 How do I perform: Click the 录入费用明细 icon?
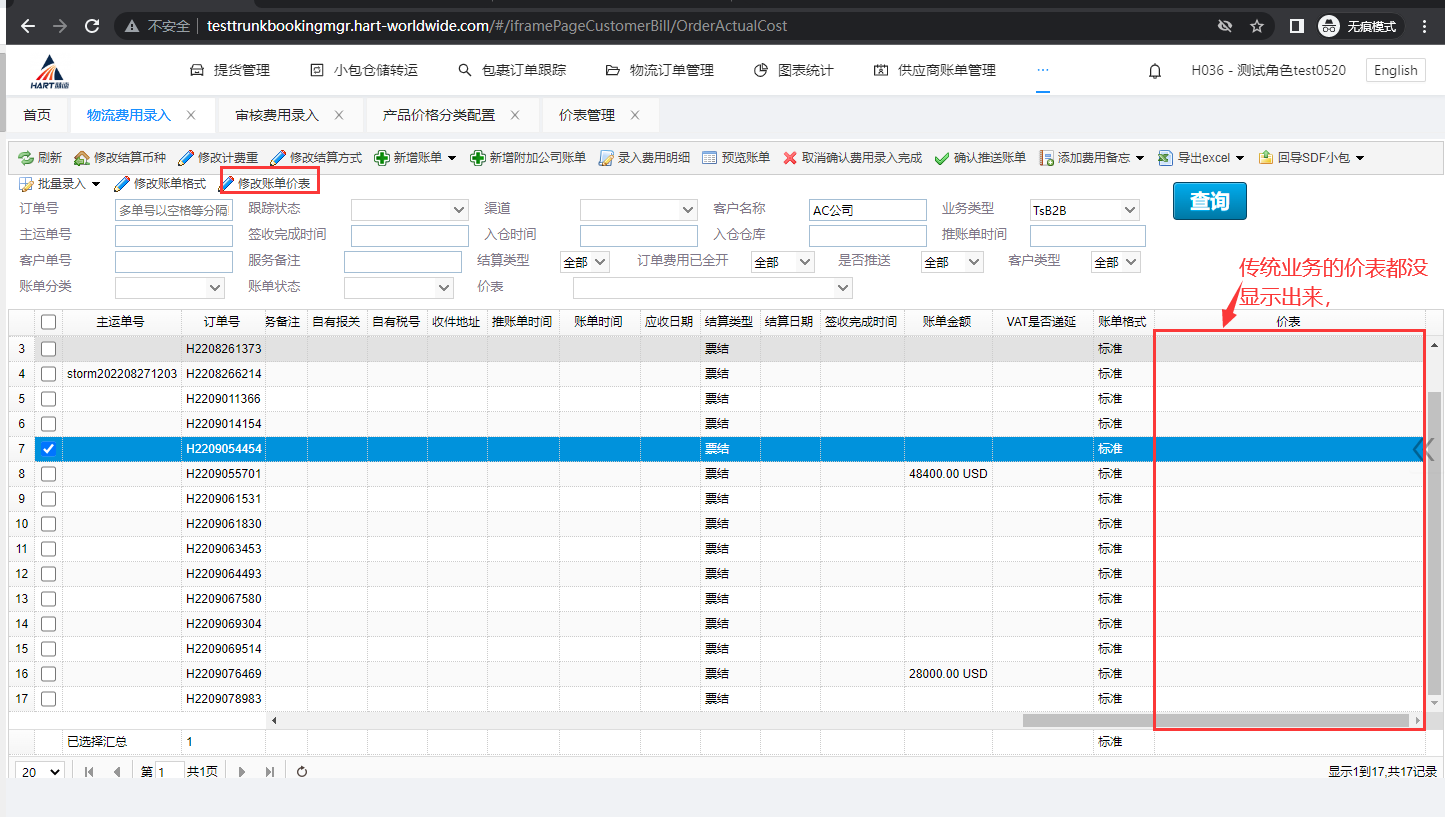(x=606, y=158)
